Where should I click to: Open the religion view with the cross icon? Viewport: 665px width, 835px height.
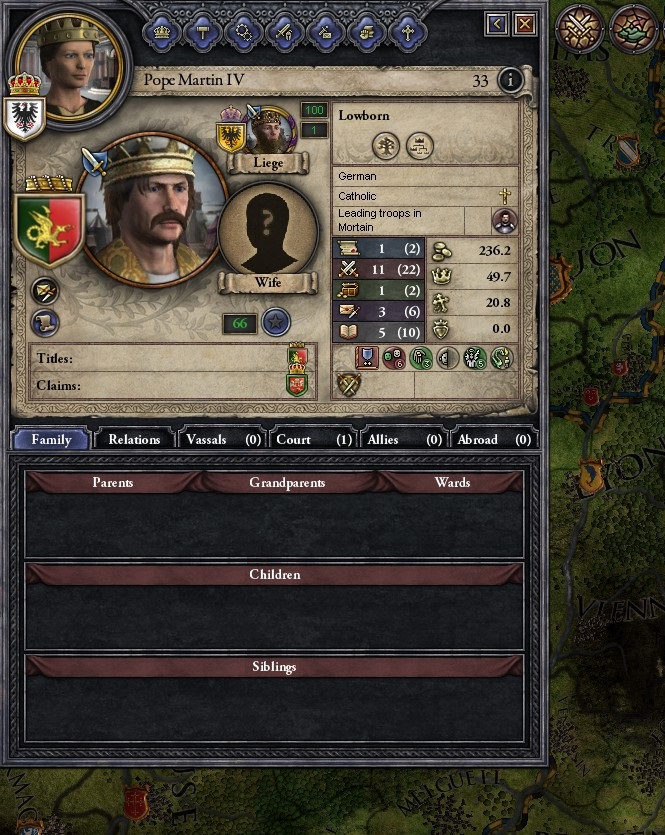point(408,32)
